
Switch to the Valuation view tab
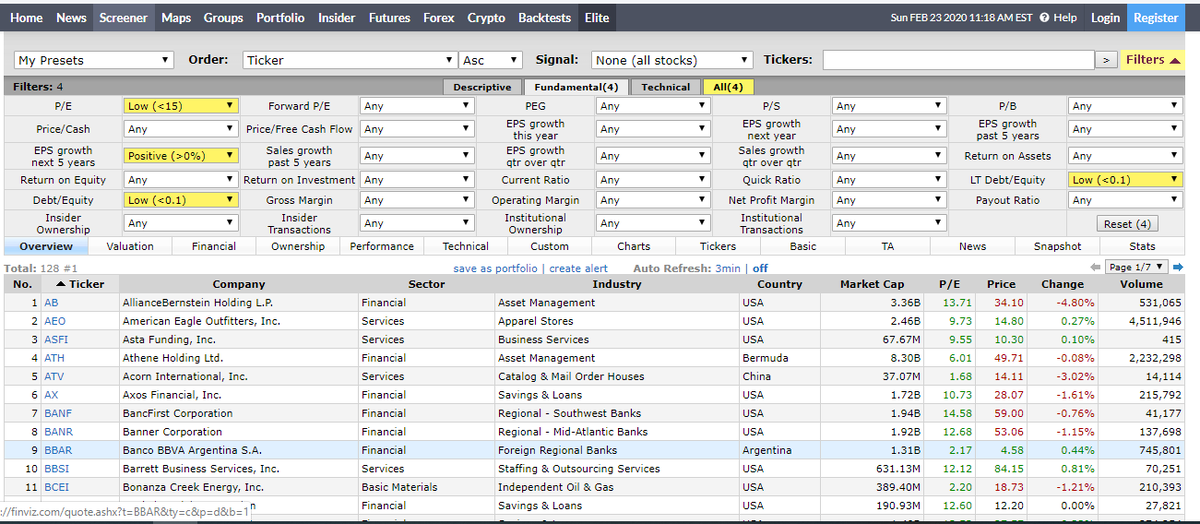[x=130, y=246]
